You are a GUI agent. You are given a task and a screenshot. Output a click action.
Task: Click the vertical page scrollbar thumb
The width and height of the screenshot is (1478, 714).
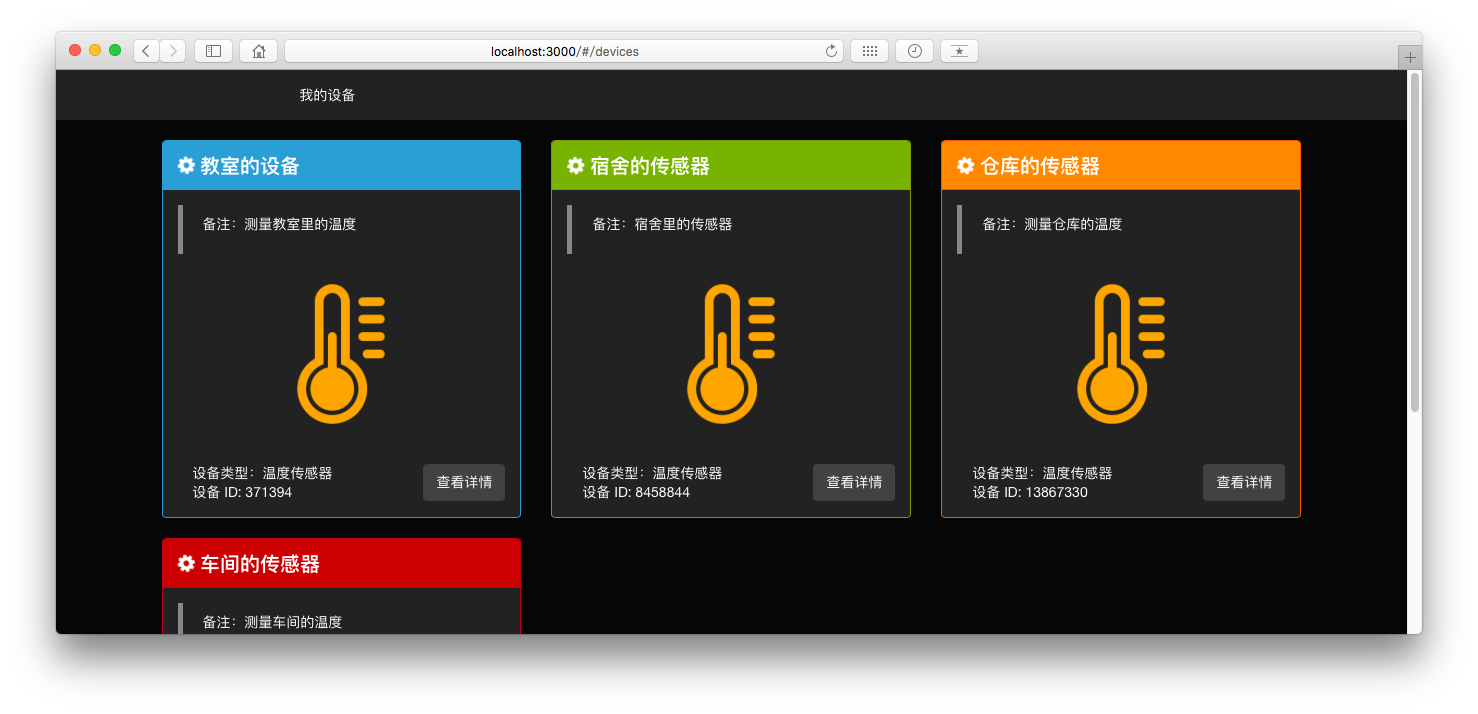click(1414, 242)
